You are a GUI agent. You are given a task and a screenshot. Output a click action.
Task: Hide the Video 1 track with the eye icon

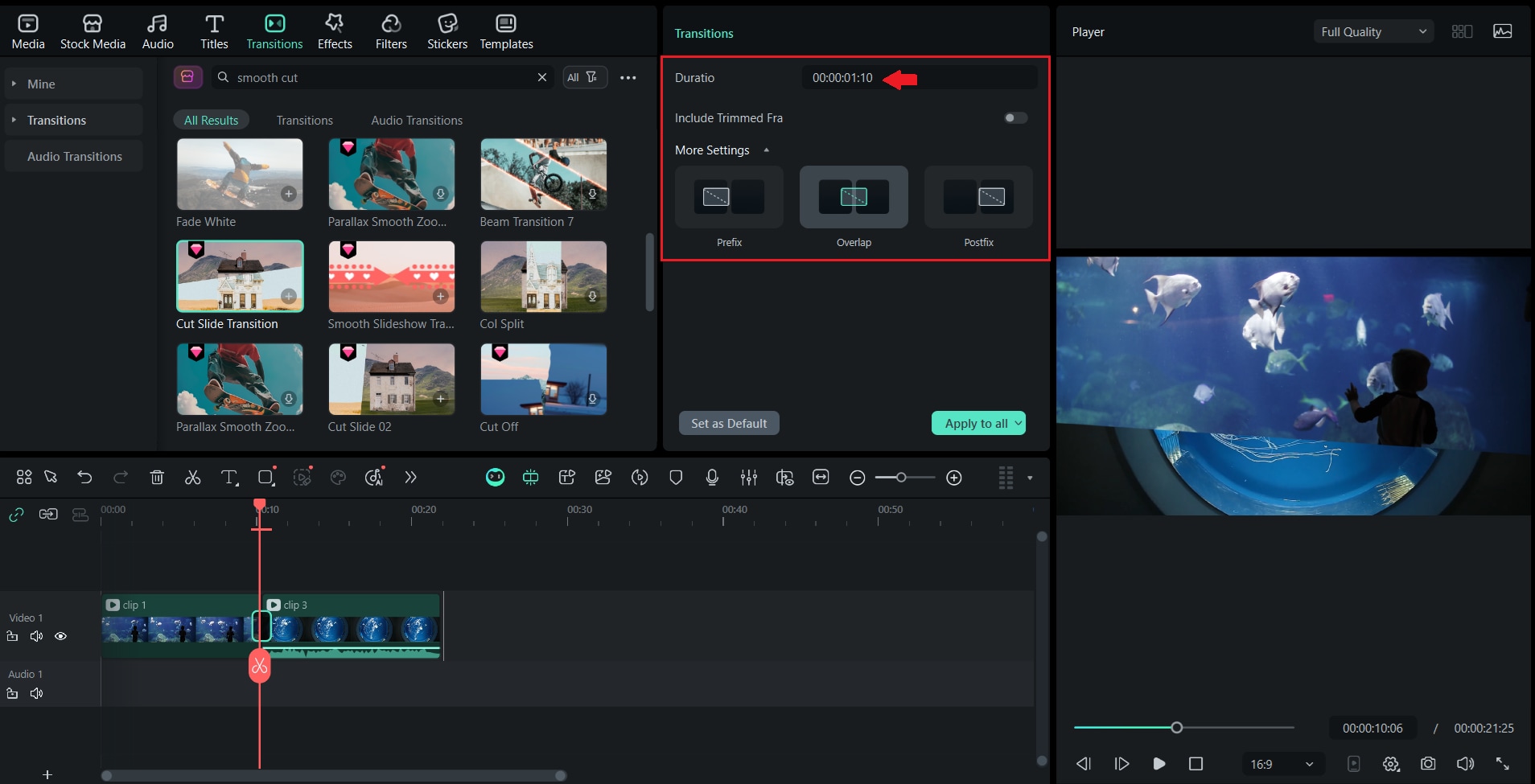(60, 636)
